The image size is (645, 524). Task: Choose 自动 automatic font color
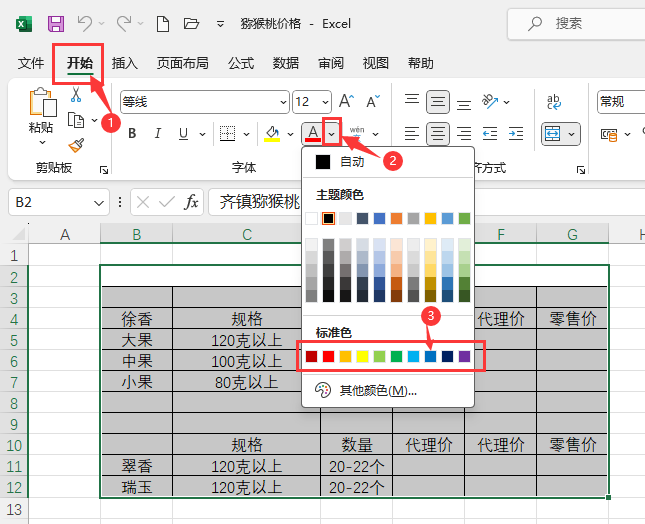(x=387, y=162)
